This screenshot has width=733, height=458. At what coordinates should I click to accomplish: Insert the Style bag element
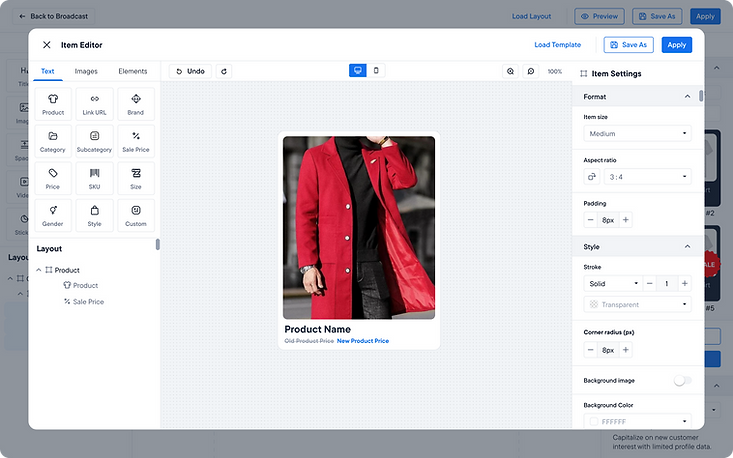94,215
